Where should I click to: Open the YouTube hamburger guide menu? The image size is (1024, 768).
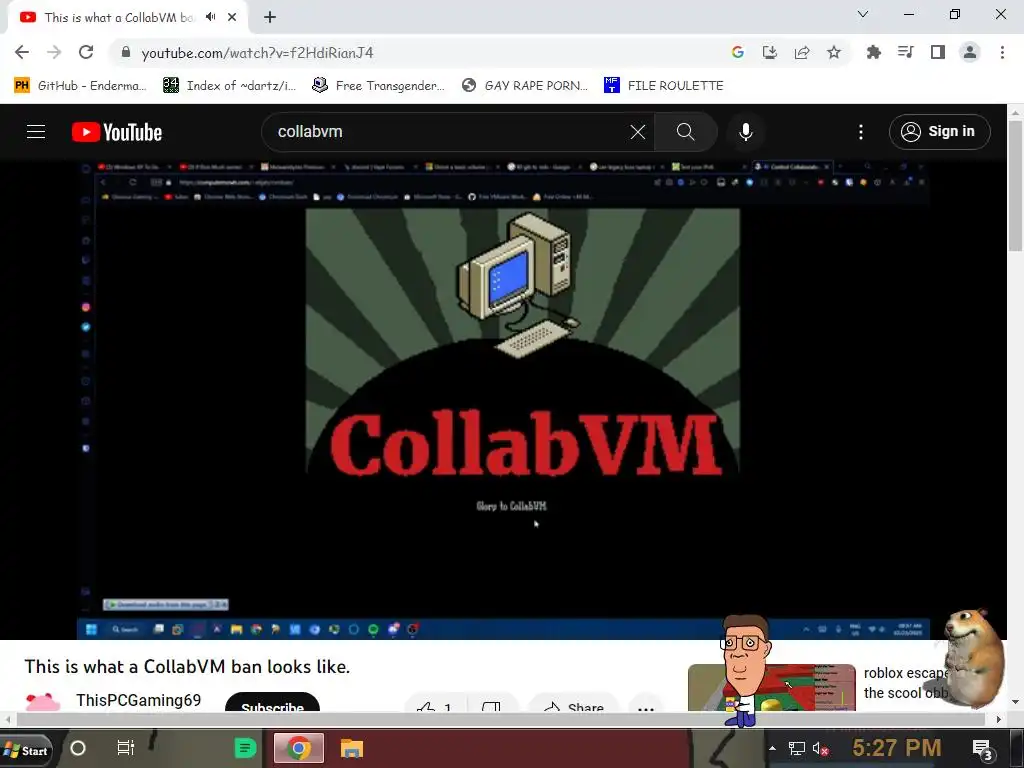pyautogui.click(x=36, y=132)
